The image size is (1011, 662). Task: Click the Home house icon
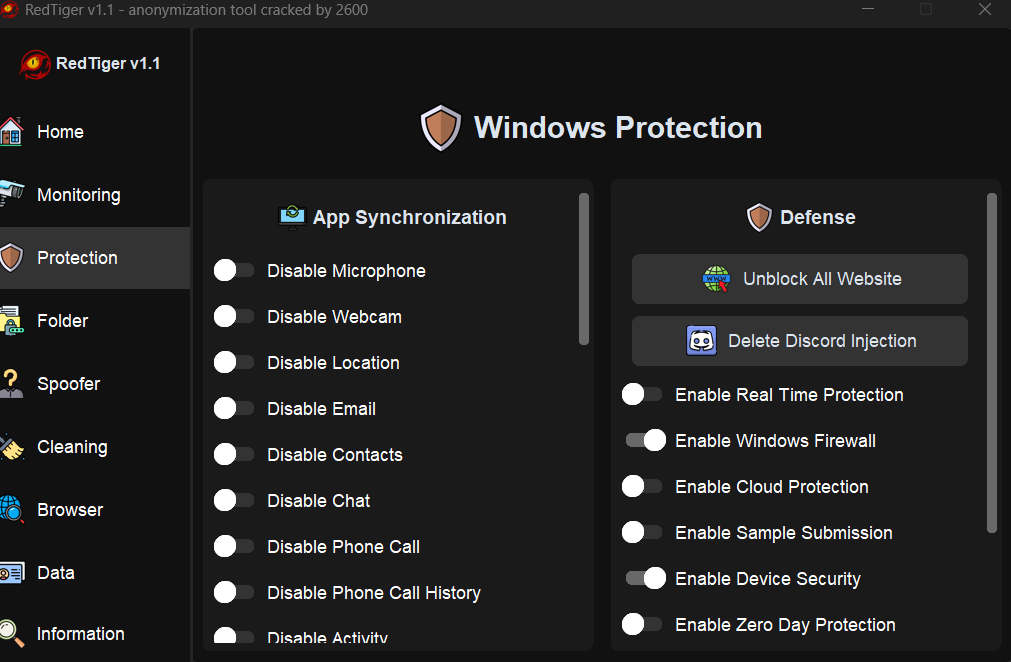coord(12,131)
